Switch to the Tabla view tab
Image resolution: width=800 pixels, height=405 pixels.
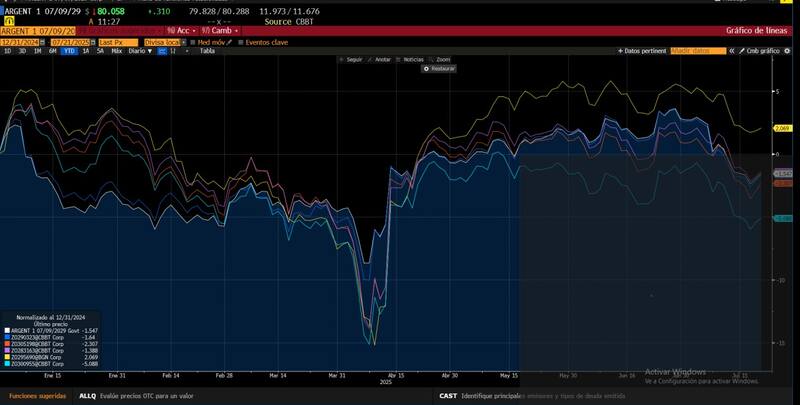coord(207,50)
